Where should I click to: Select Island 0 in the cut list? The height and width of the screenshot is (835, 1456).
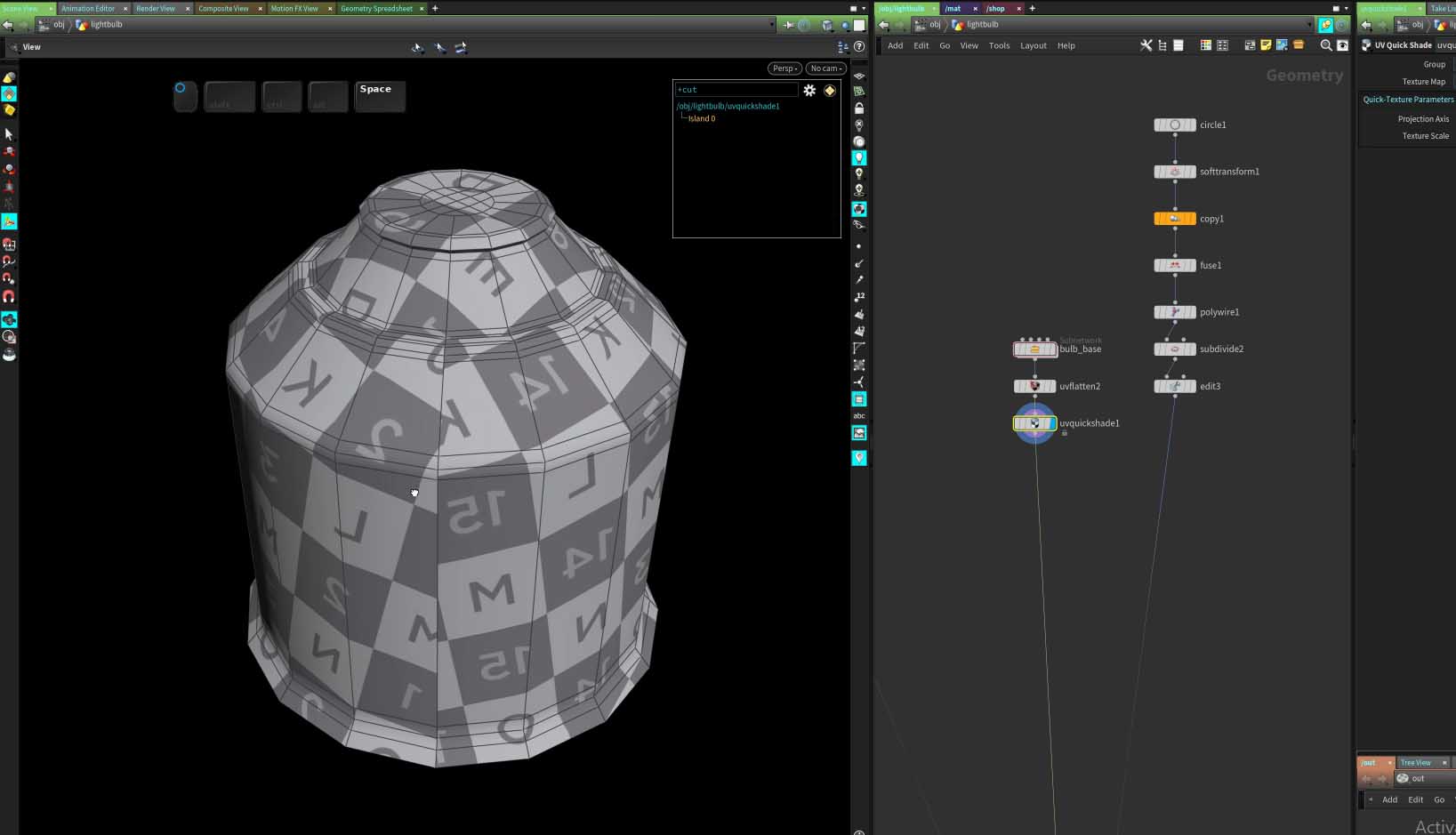(701, 118)
